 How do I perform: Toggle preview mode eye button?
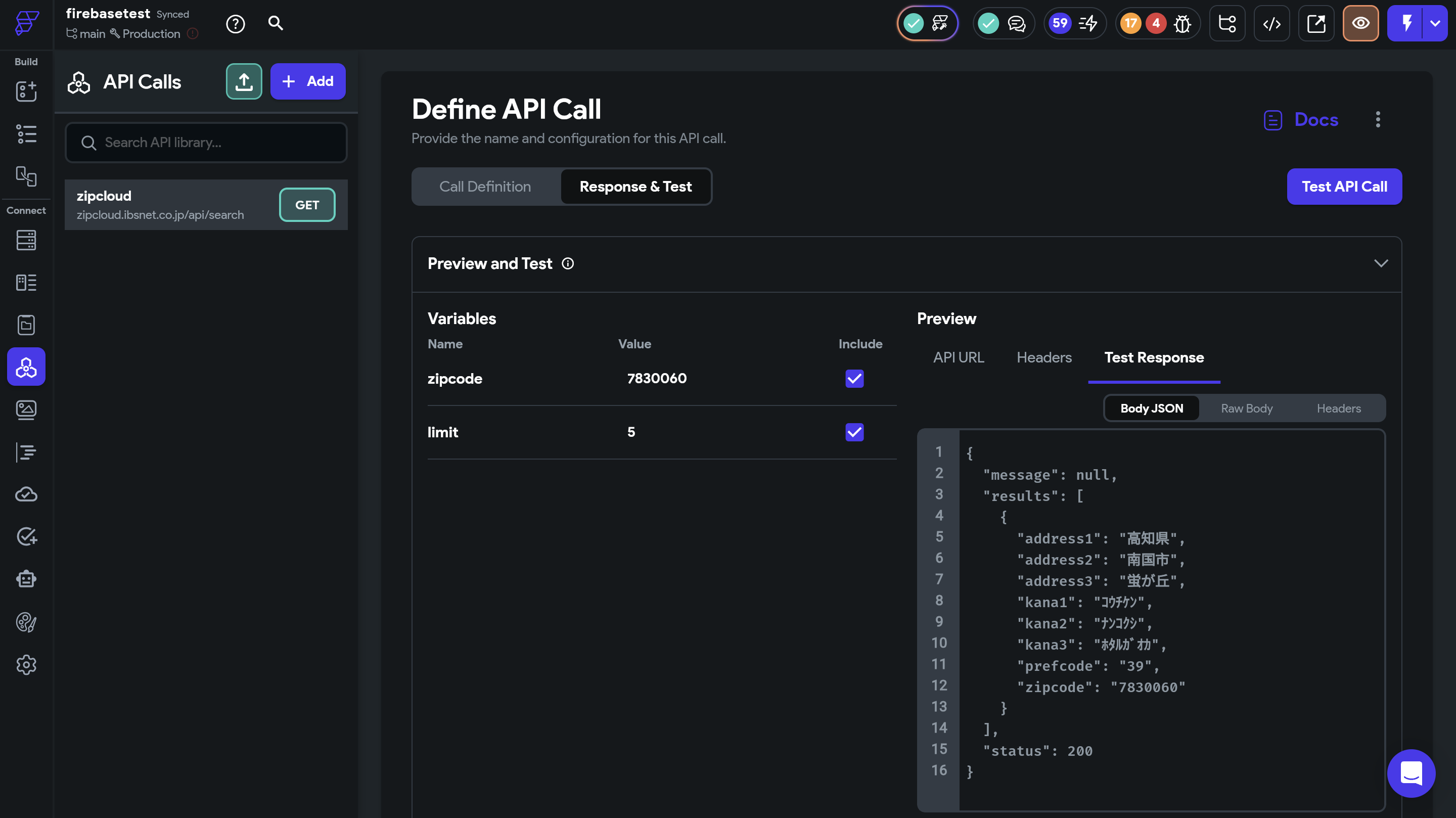pyautogui.click(x=1360, y=24)
